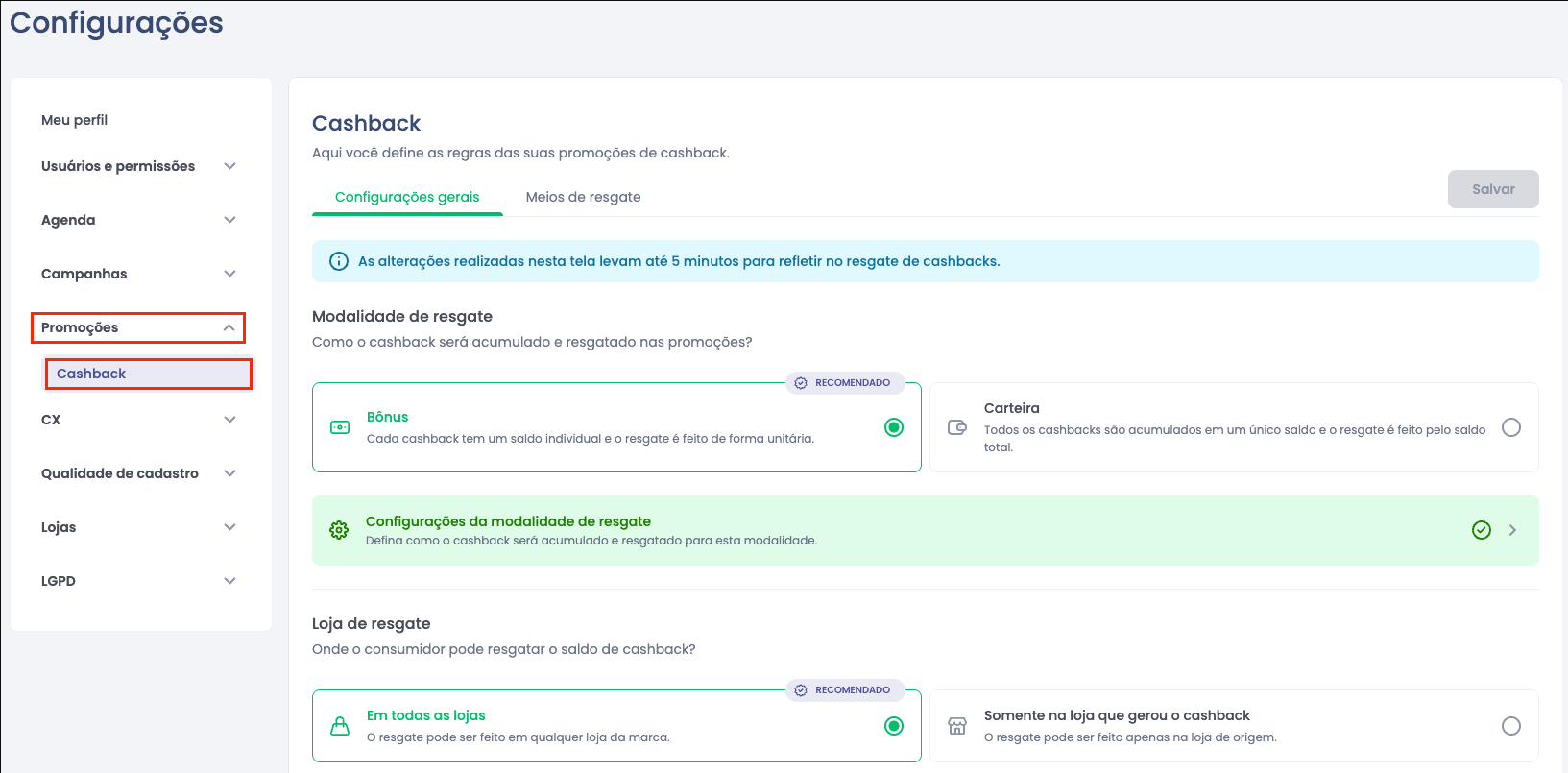Click the Carteira wallet icon
The width and height of the screenshot is (1568, 773).
point(957,427)
